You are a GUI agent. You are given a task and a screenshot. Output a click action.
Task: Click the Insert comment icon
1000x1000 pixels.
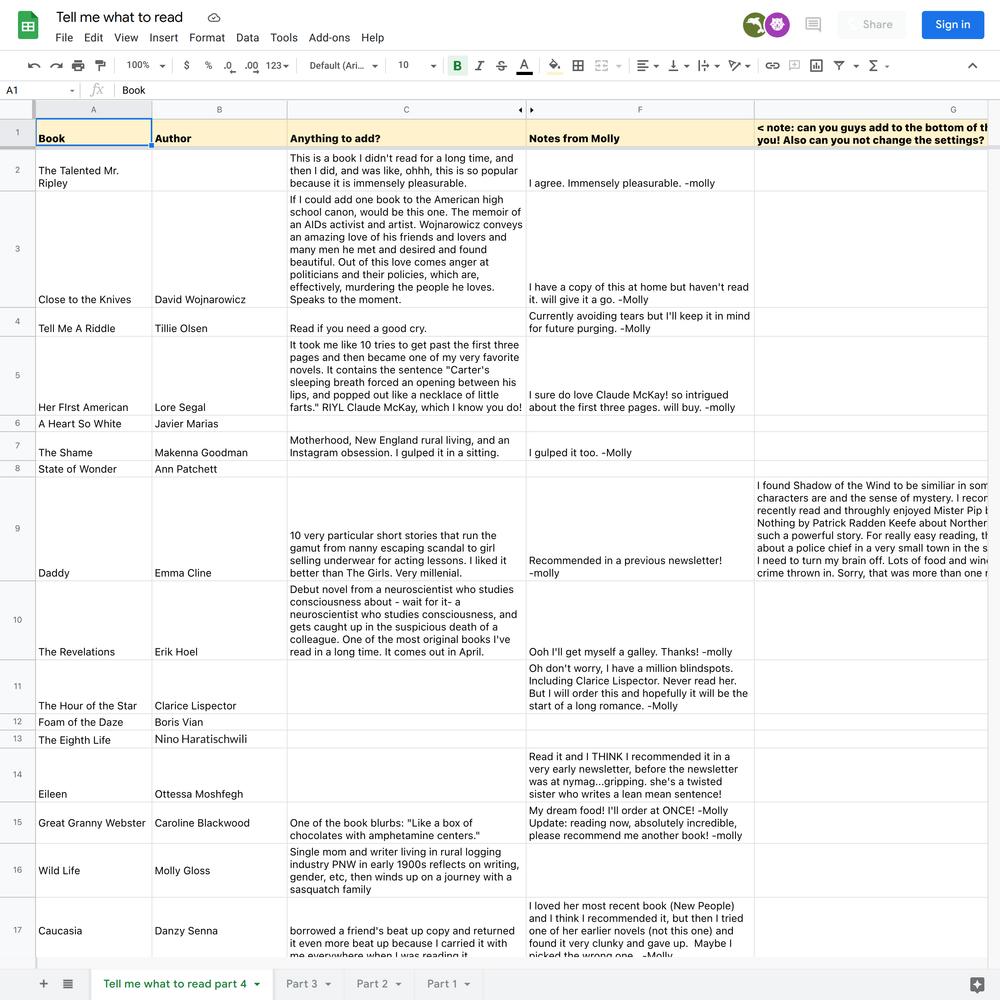point(794,66)
